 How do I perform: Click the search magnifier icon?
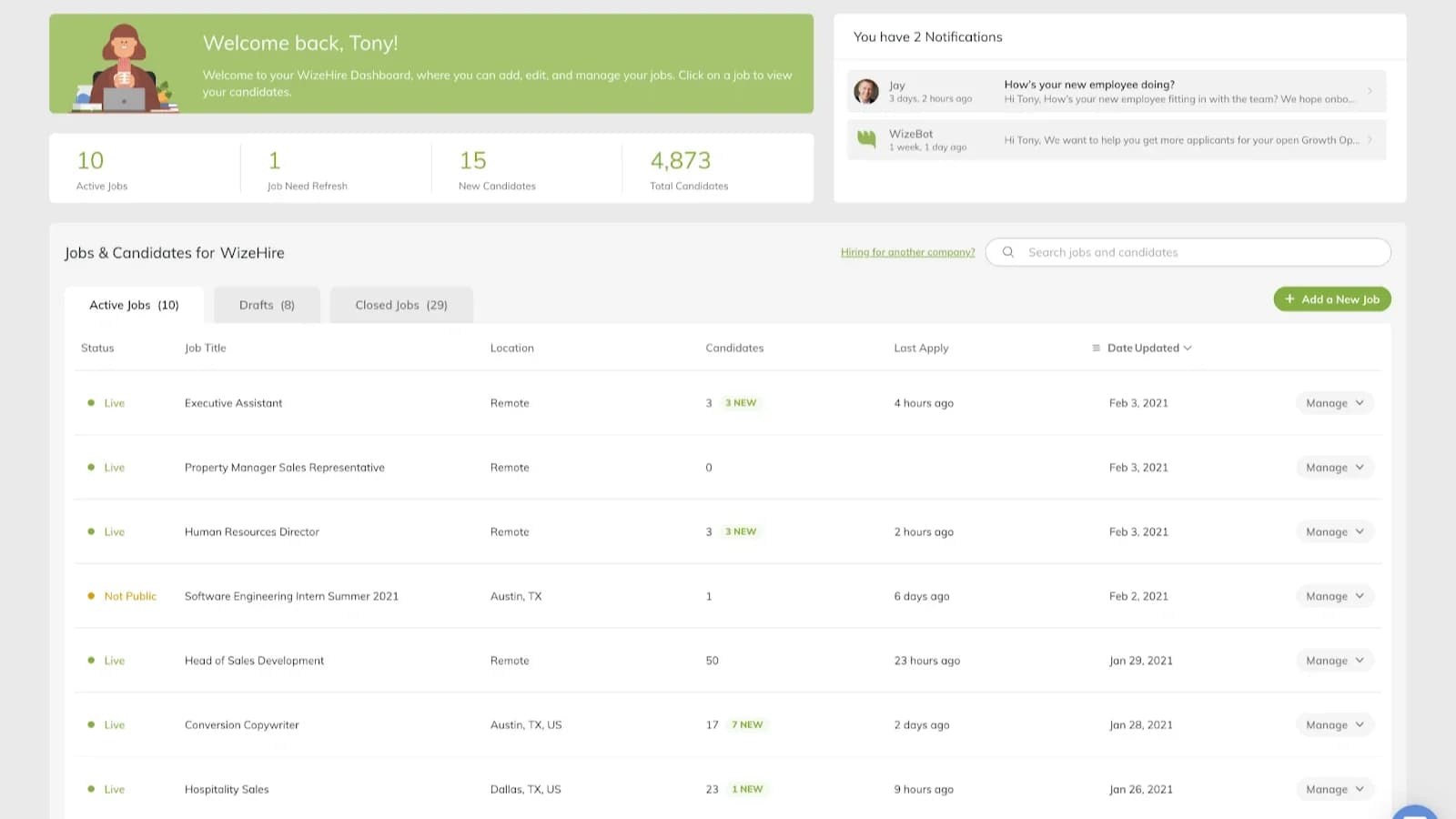pyautogui.click(x=1007, y=252)
